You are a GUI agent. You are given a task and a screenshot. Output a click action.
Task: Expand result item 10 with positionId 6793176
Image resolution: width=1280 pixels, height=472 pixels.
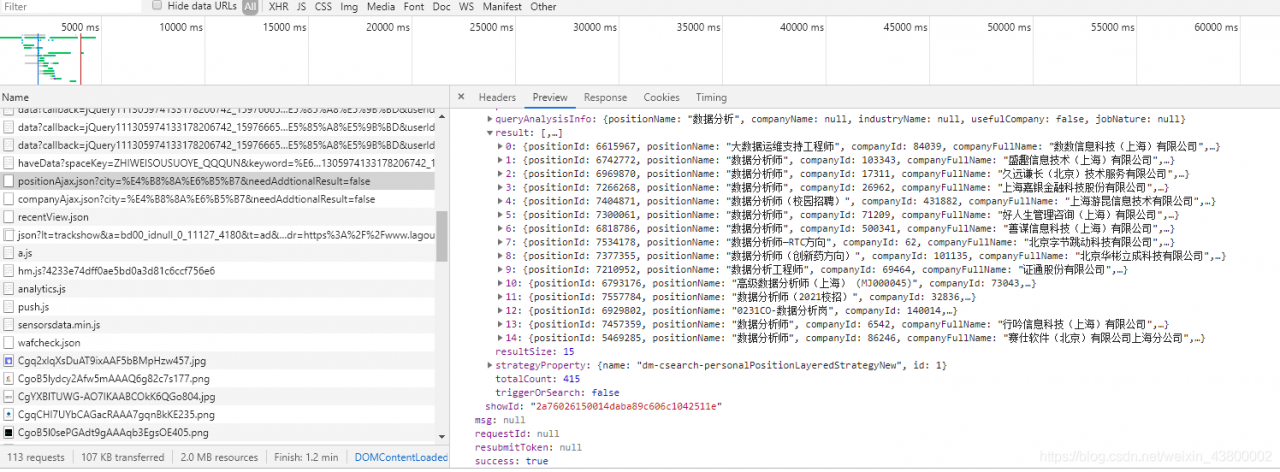(500, 283)
